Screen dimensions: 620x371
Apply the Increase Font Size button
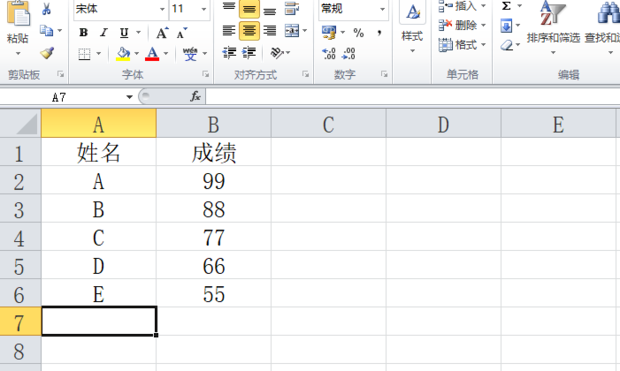pyautogui.click(x=162, y=33)
